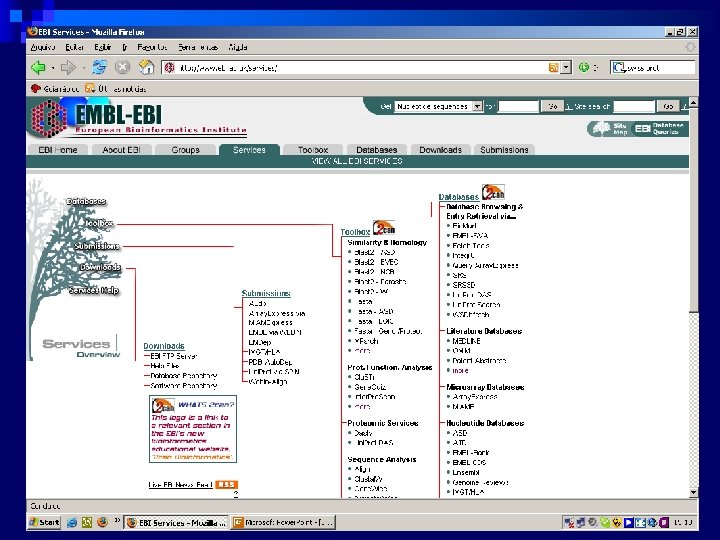
Task: Click the orange RSS badge by Live EBI News Feed
Action: (x=227, y=484)
